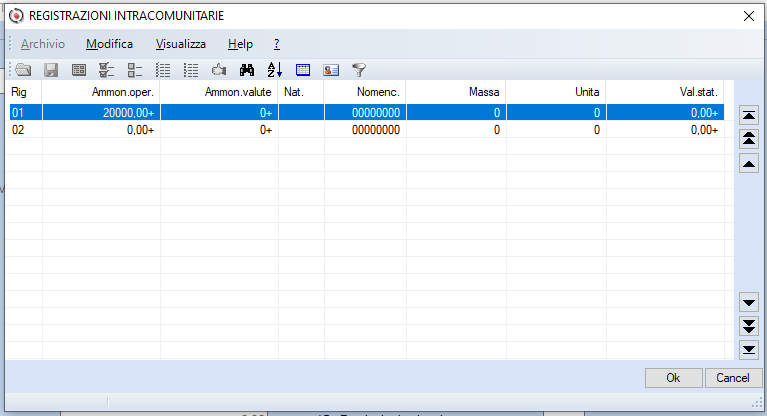Screen dimensions: 767x416
Task: Click the Ammon.oper. column header
Action: coord(101,92)
